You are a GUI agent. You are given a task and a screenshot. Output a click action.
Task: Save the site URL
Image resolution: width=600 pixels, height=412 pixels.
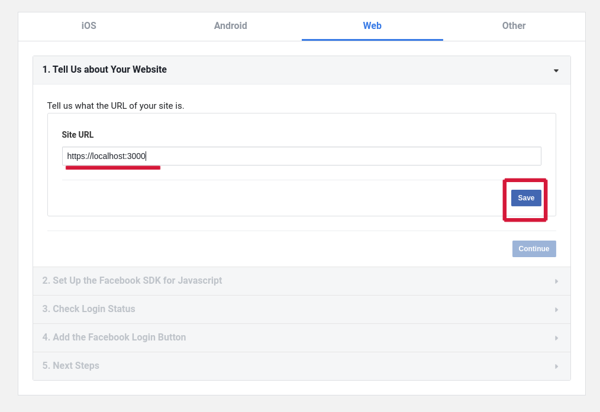(x=526, y=198)
